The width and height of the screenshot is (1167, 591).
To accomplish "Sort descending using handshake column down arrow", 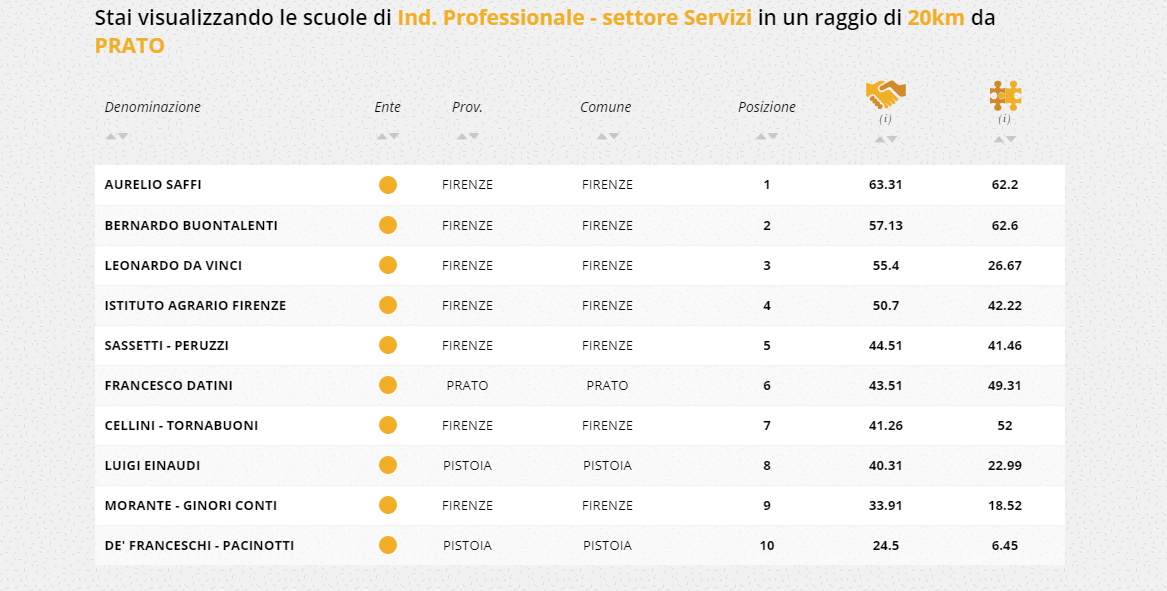I will coord(892,139).
